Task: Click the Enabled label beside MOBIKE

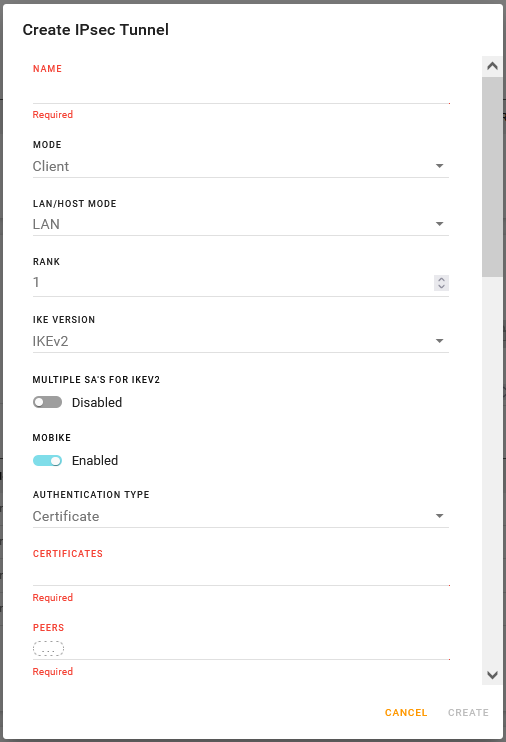Action: 95,460
